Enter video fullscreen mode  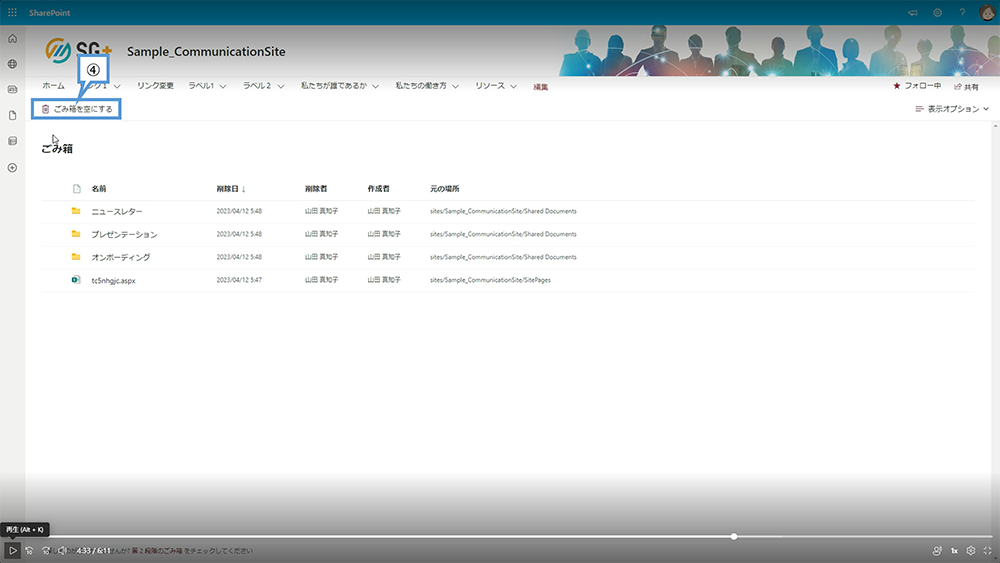tap(987, 551)
